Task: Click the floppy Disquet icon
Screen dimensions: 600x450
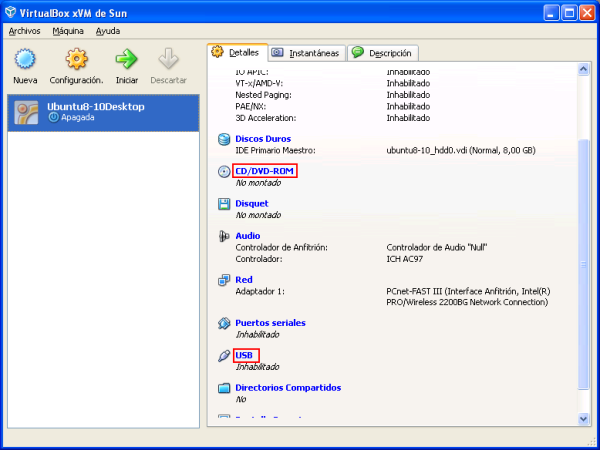Action: [x=223, y=204]
